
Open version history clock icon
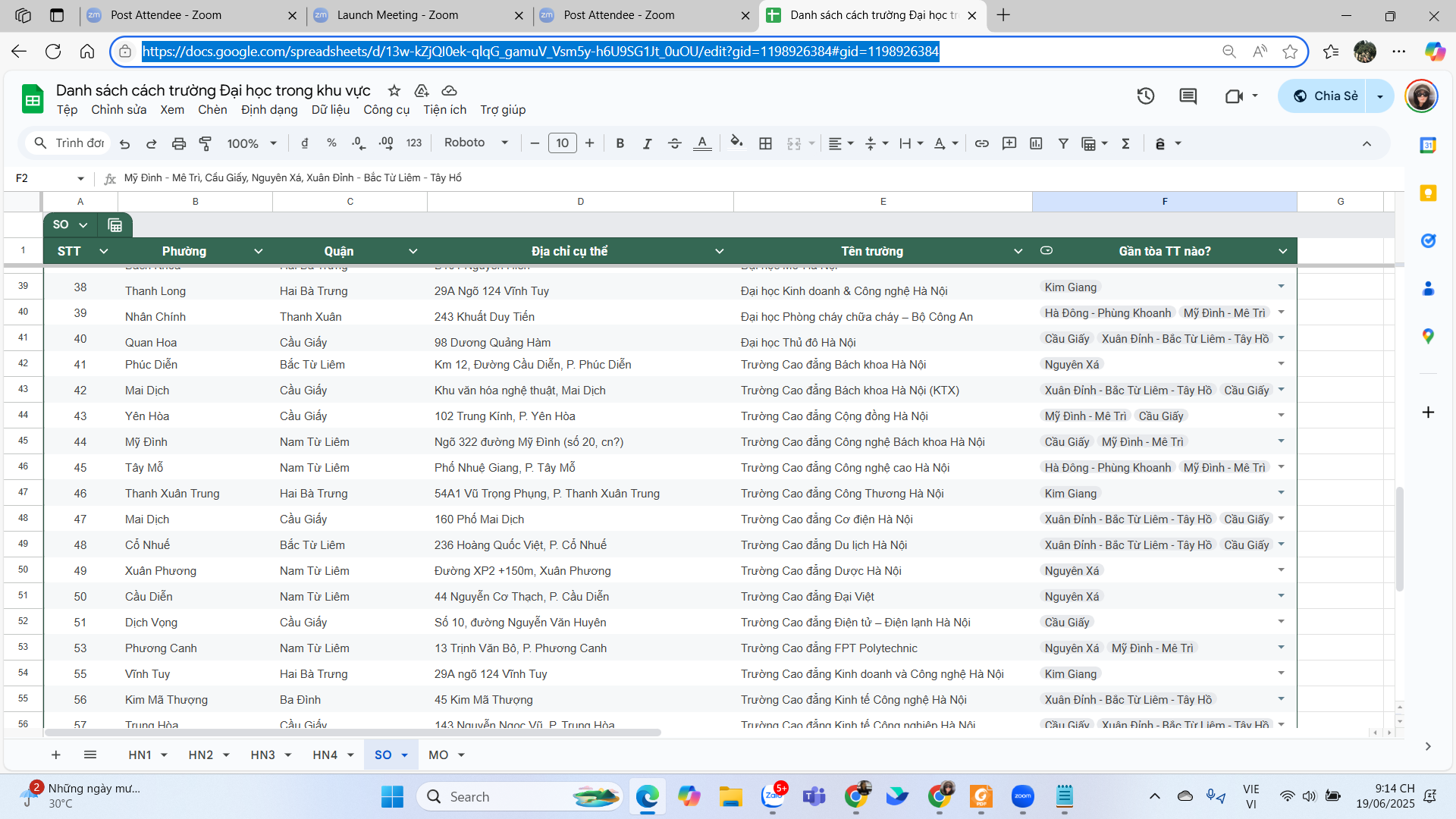(x=1145, y=96)
